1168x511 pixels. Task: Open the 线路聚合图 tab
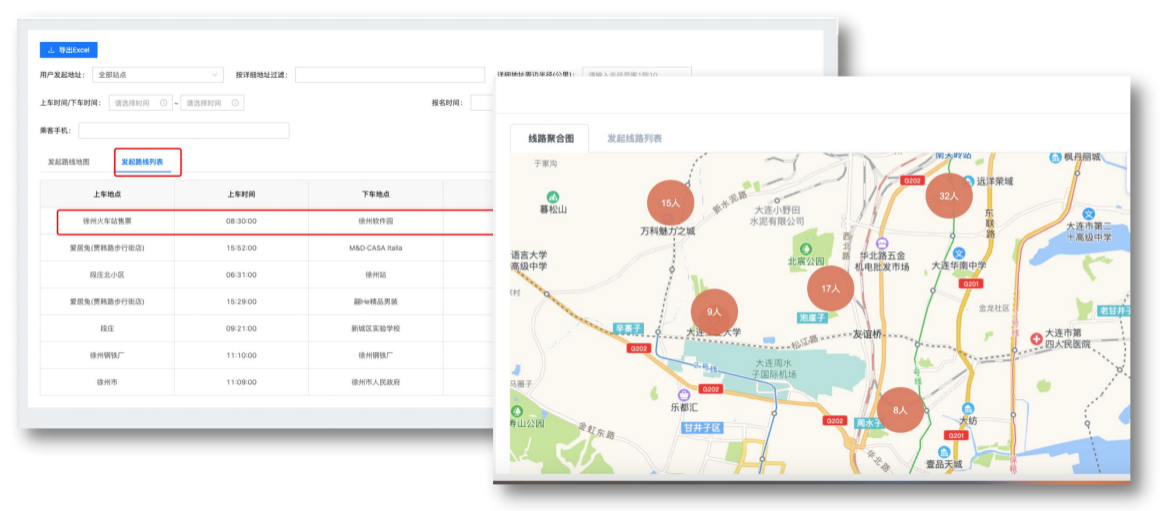(550, 139)
